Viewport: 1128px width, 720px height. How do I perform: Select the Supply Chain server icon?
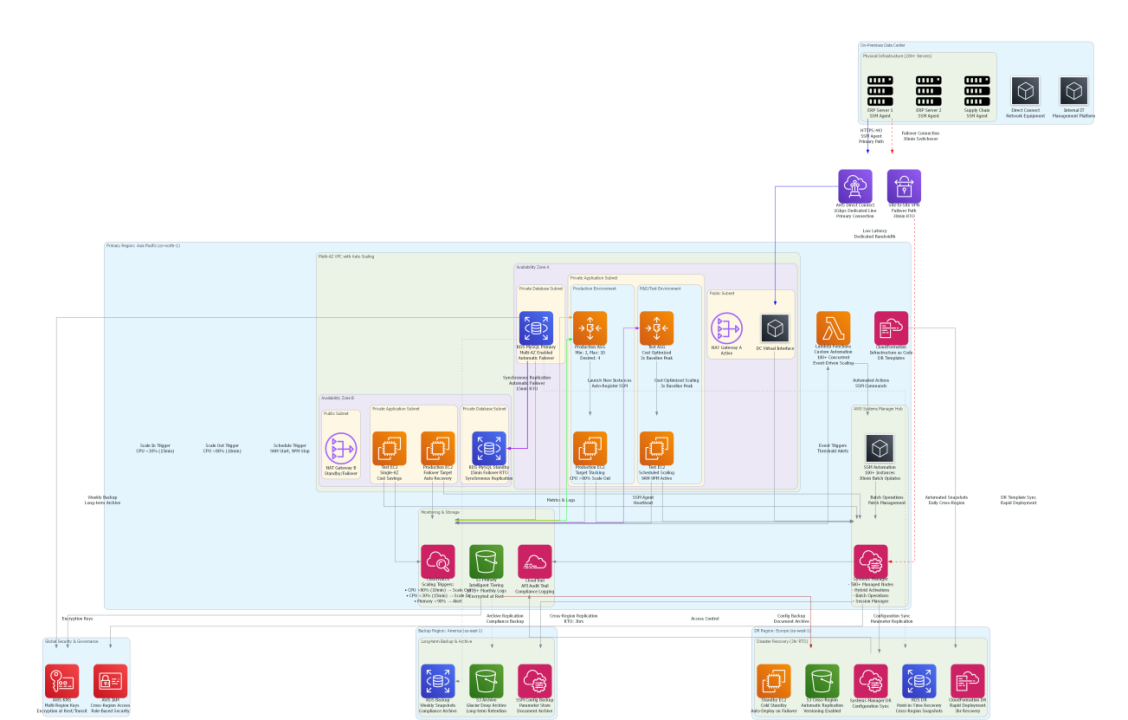pyautogui.click(x=976, y=89)
